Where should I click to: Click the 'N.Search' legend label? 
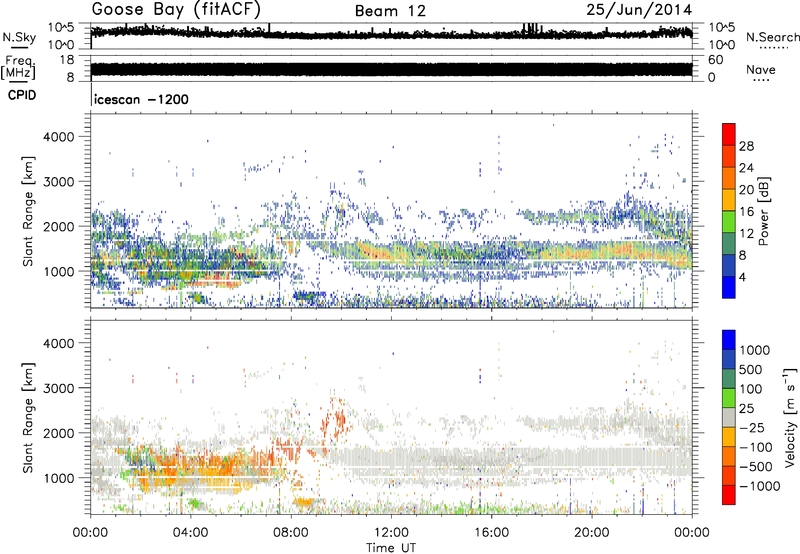point(772,37)
